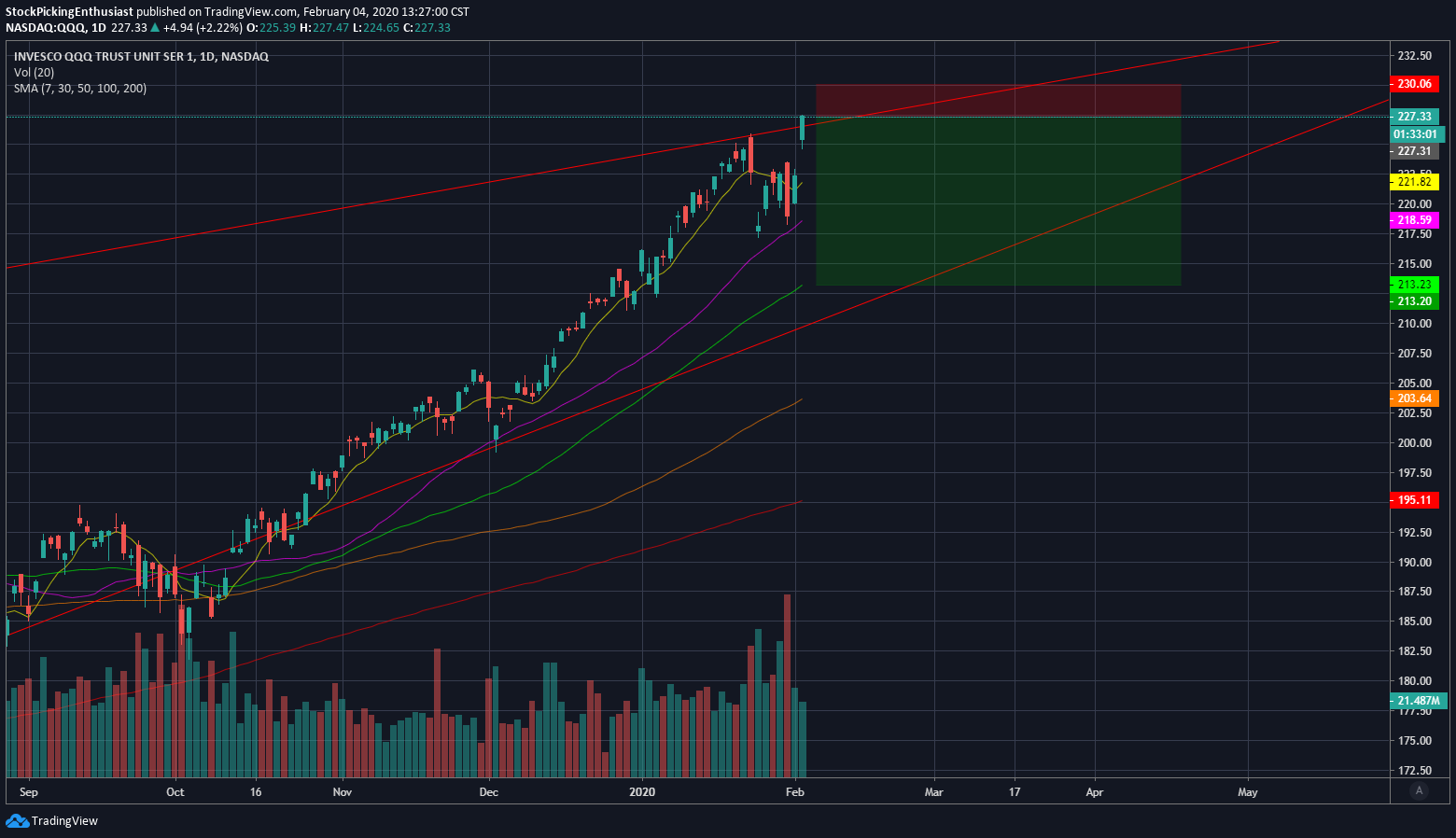
Task: Click the O:225.39 open value in the header
Action: coord(271,28)
